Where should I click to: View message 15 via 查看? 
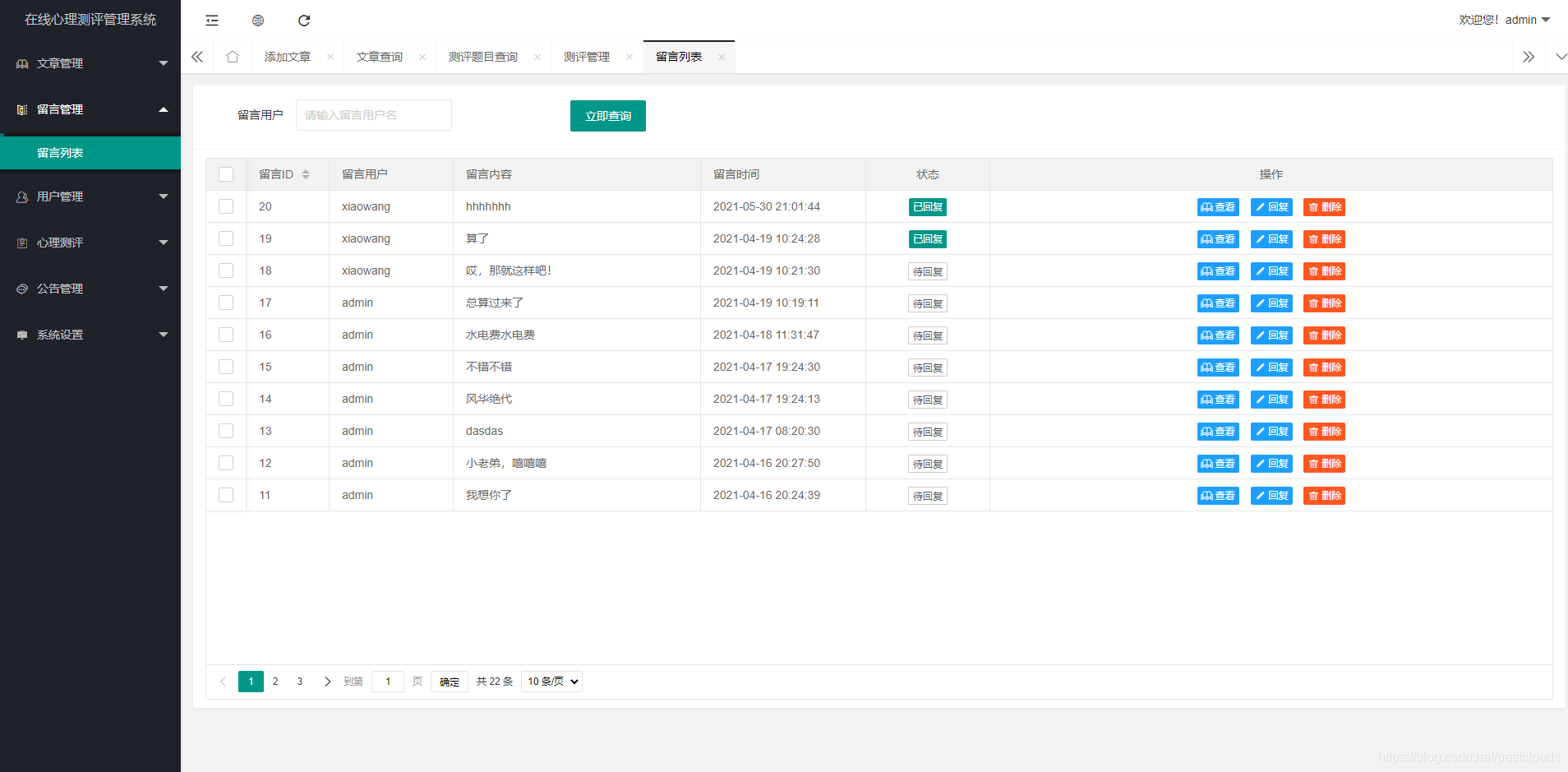tap(1218, 368)
